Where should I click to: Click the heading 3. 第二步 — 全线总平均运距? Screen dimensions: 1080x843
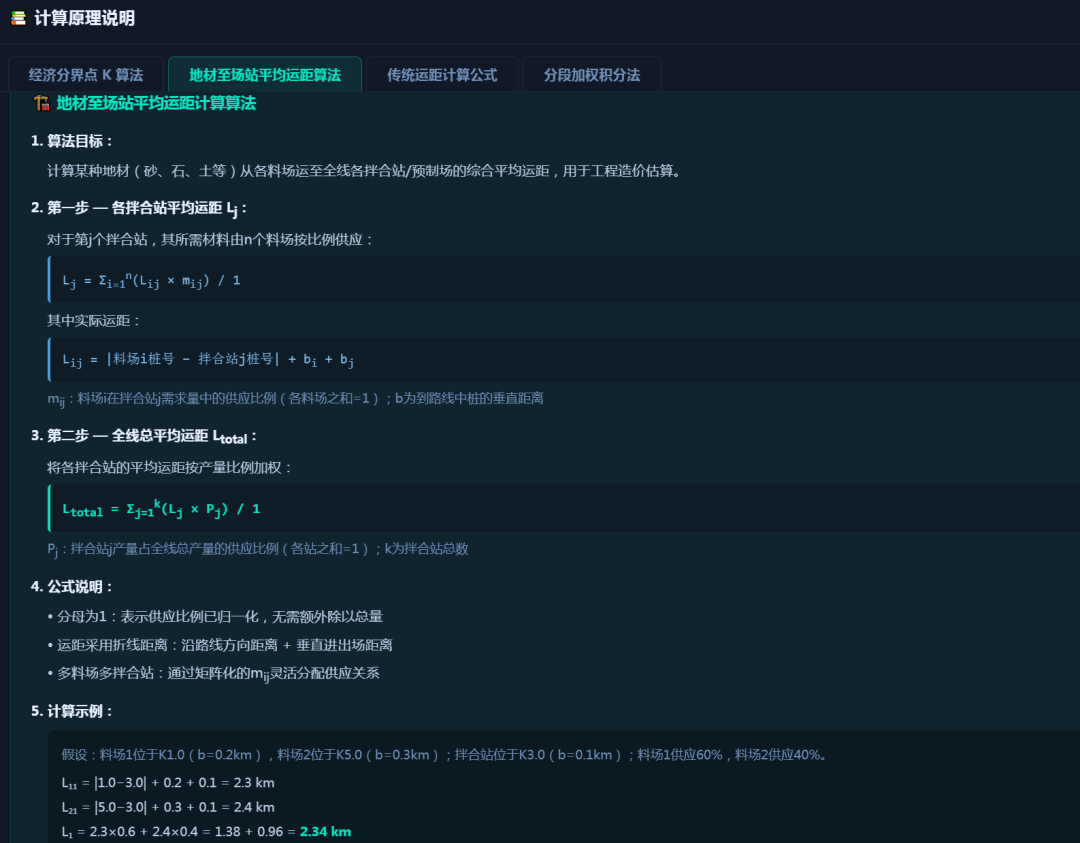[143, 437]
